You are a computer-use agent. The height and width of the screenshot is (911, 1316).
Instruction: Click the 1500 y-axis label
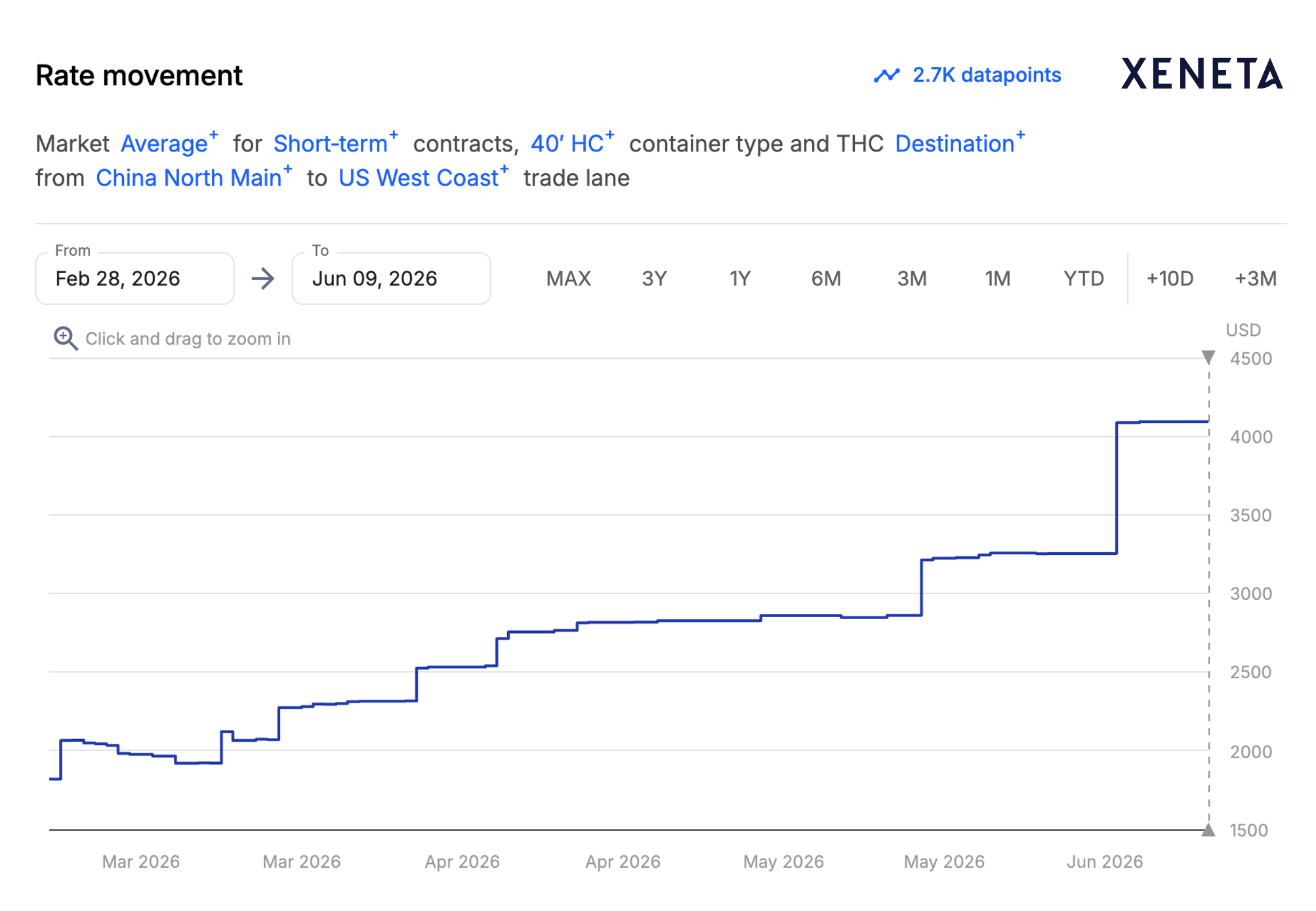tap(1248, 830)
